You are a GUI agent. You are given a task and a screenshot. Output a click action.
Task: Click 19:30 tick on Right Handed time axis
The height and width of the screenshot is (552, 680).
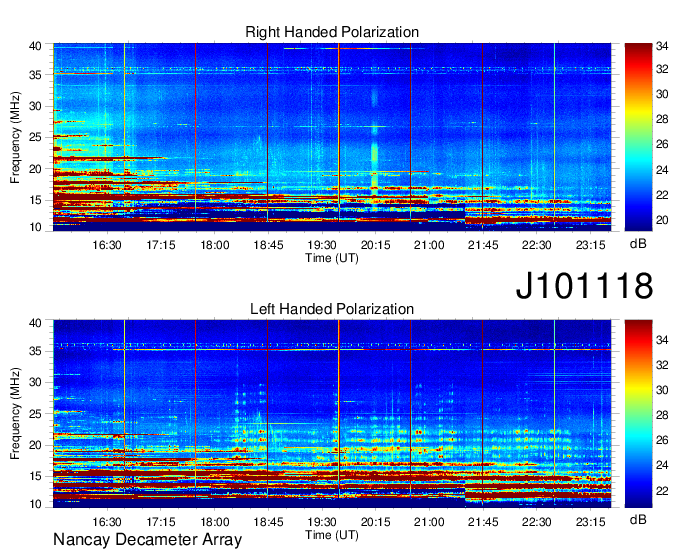coord(322,245)
